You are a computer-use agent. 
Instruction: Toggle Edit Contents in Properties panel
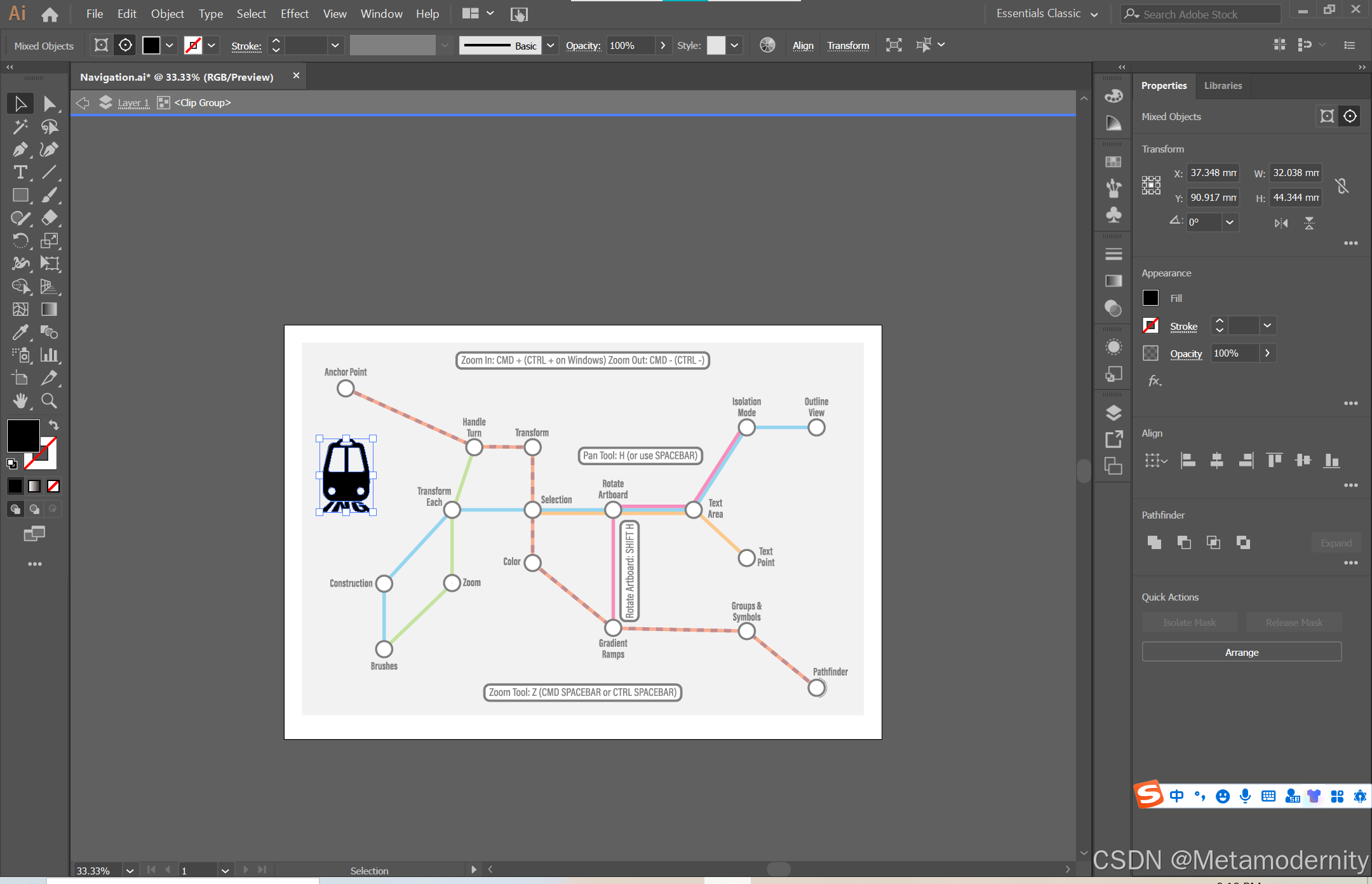click(x=1350, y=116)
